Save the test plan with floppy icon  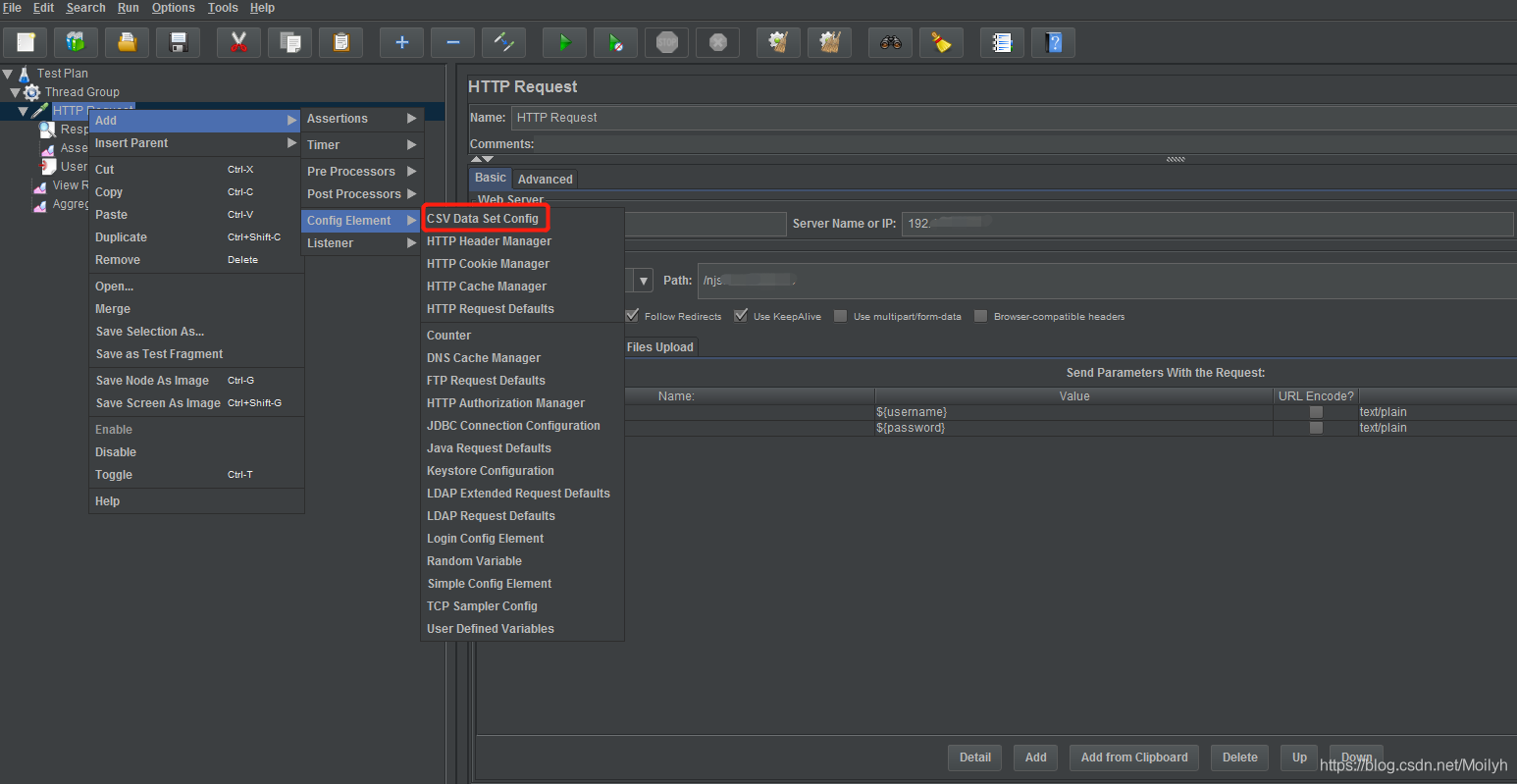click(178, 42)
